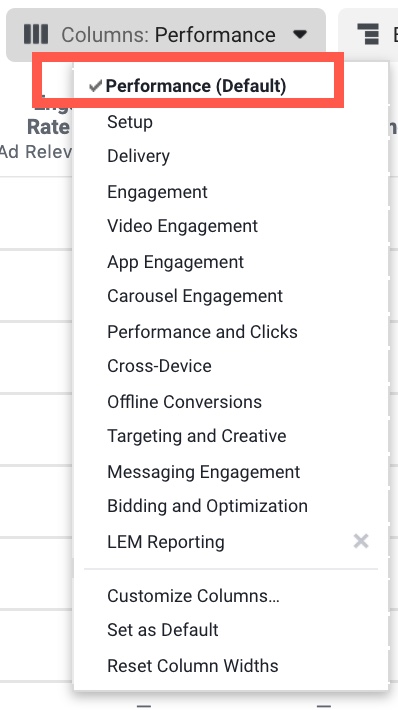Open the Columns: Performance dropdown button
This screenshot has height=710, width=398.
click(x=166, y=34)
